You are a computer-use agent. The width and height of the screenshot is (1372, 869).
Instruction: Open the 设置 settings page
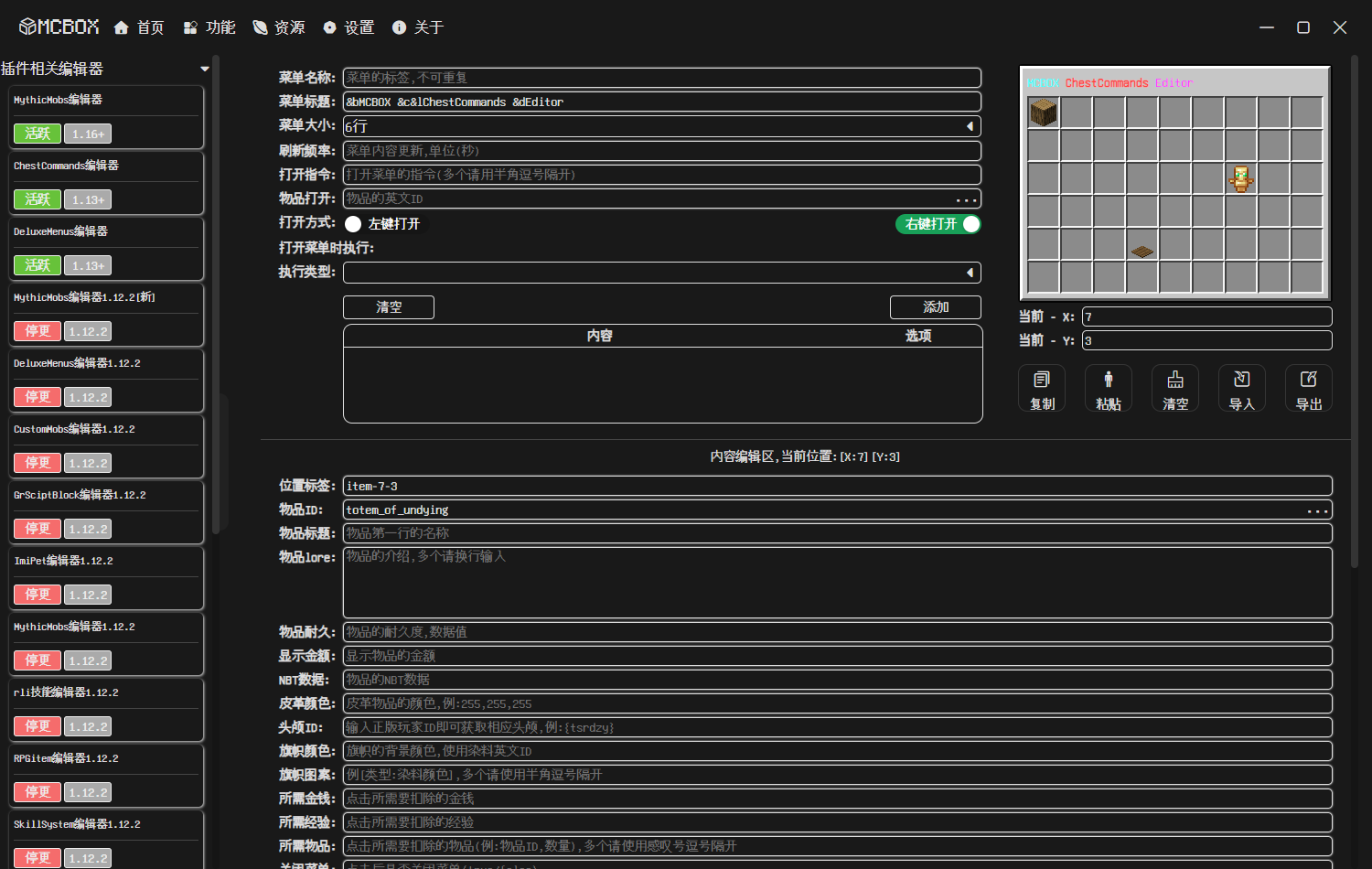(x=348, y=27)
